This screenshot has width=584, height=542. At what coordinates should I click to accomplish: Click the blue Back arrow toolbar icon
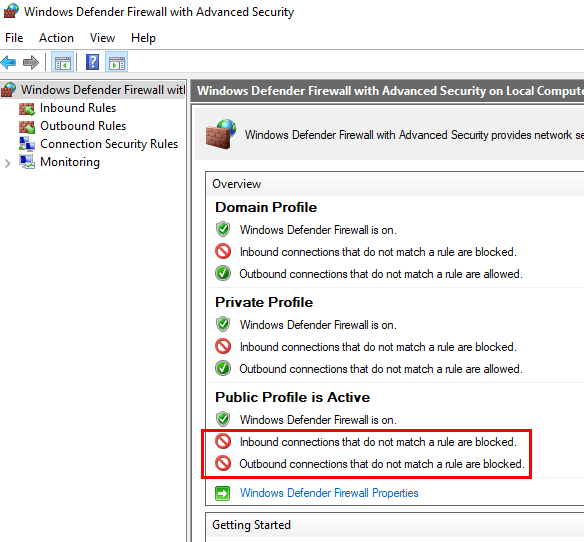pyautogui.click(x=9, y=62)
